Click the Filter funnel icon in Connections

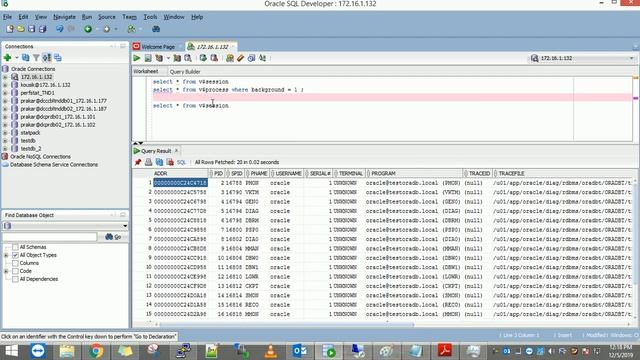pyautogui.click(x=36, y=58)
